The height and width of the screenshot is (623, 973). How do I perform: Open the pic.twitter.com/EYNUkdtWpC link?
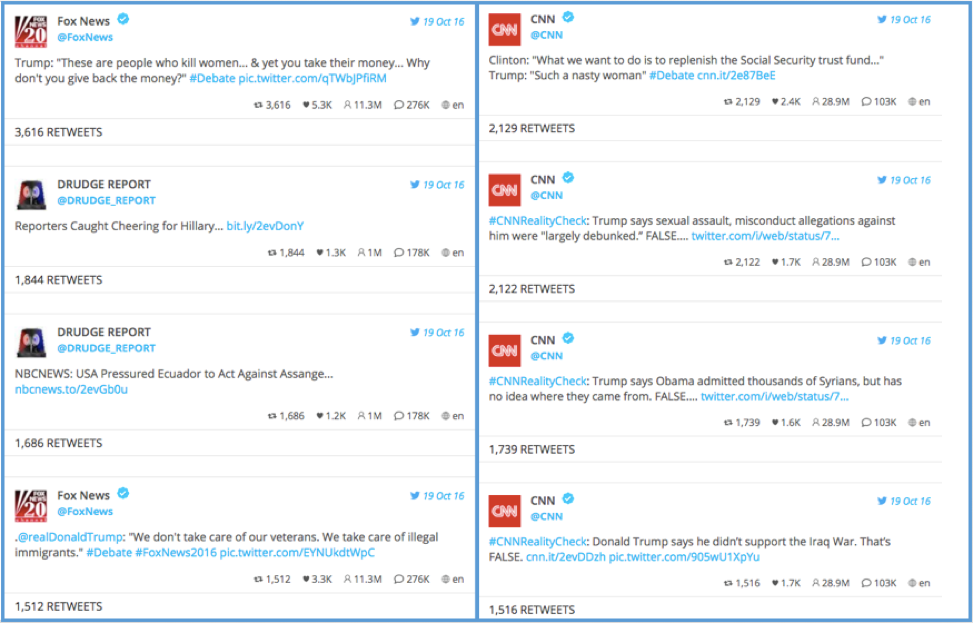click(x=297, y=553)
